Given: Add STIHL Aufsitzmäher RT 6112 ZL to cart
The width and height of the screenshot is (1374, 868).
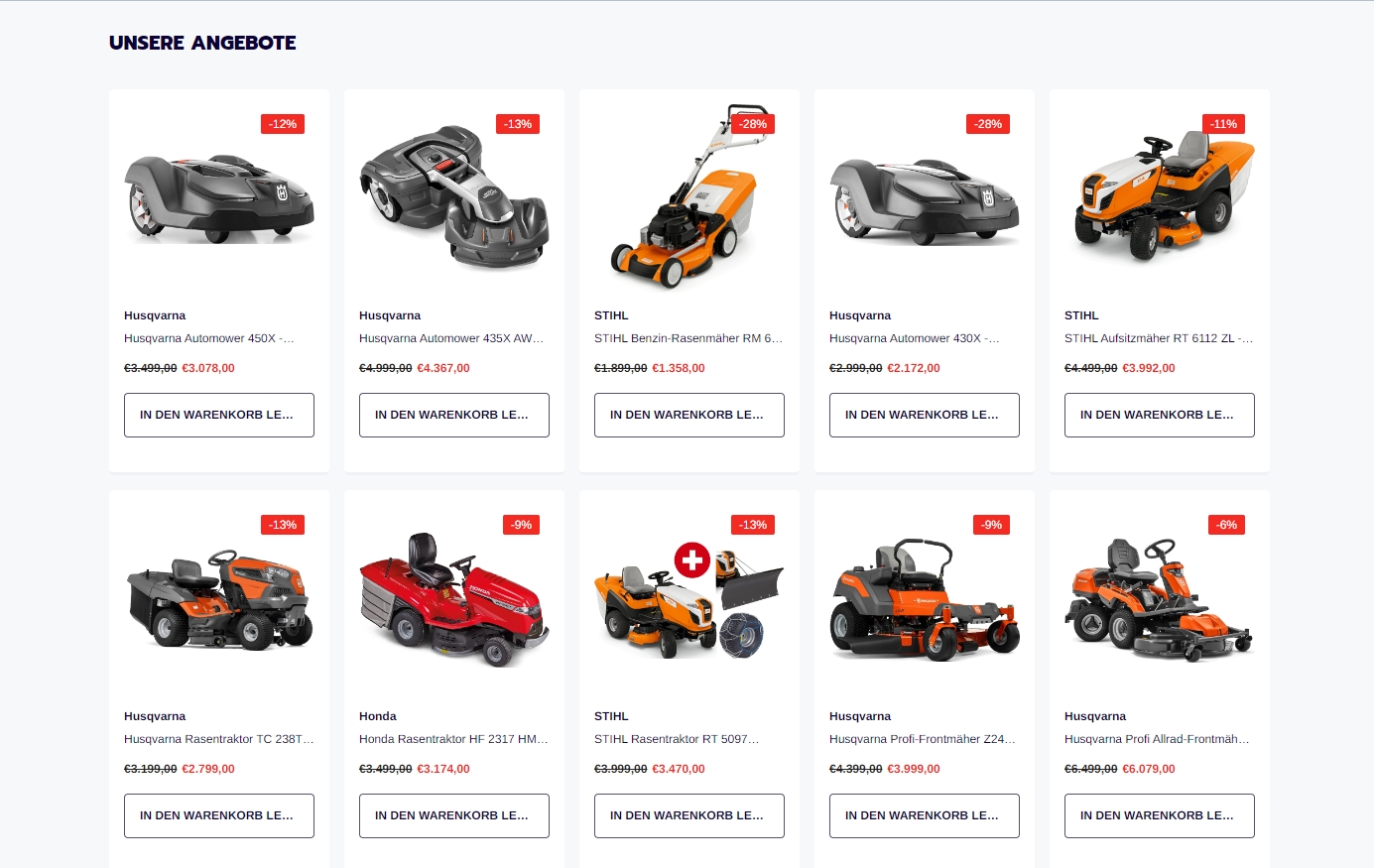Looking at the screenshot, I should pos(1160,415).
